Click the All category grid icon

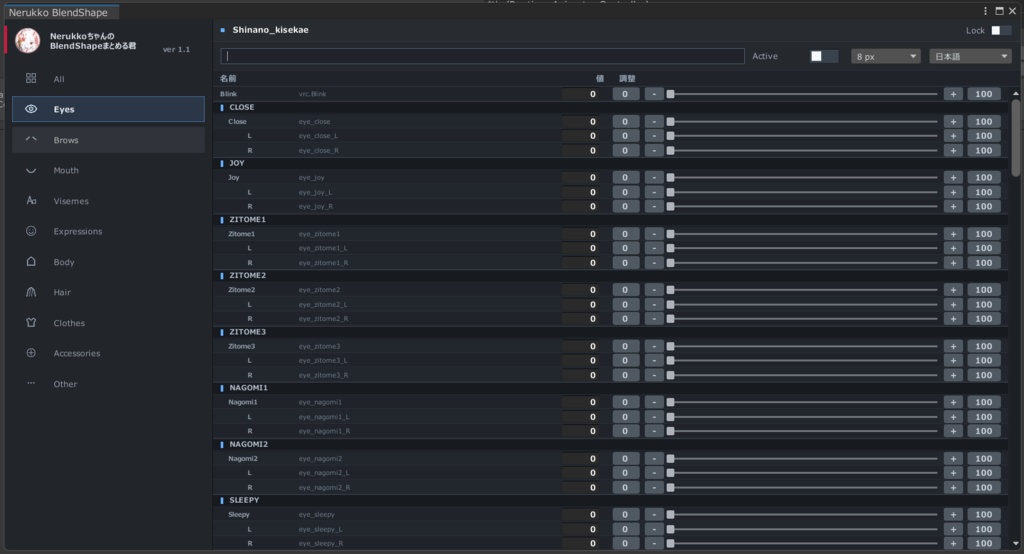point(31,78)
